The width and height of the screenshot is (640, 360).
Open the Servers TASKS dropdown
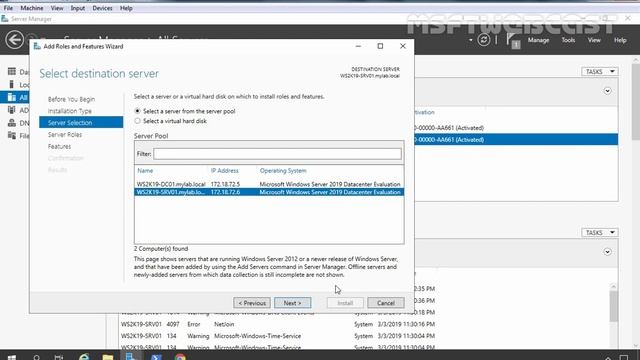(600, 71)
